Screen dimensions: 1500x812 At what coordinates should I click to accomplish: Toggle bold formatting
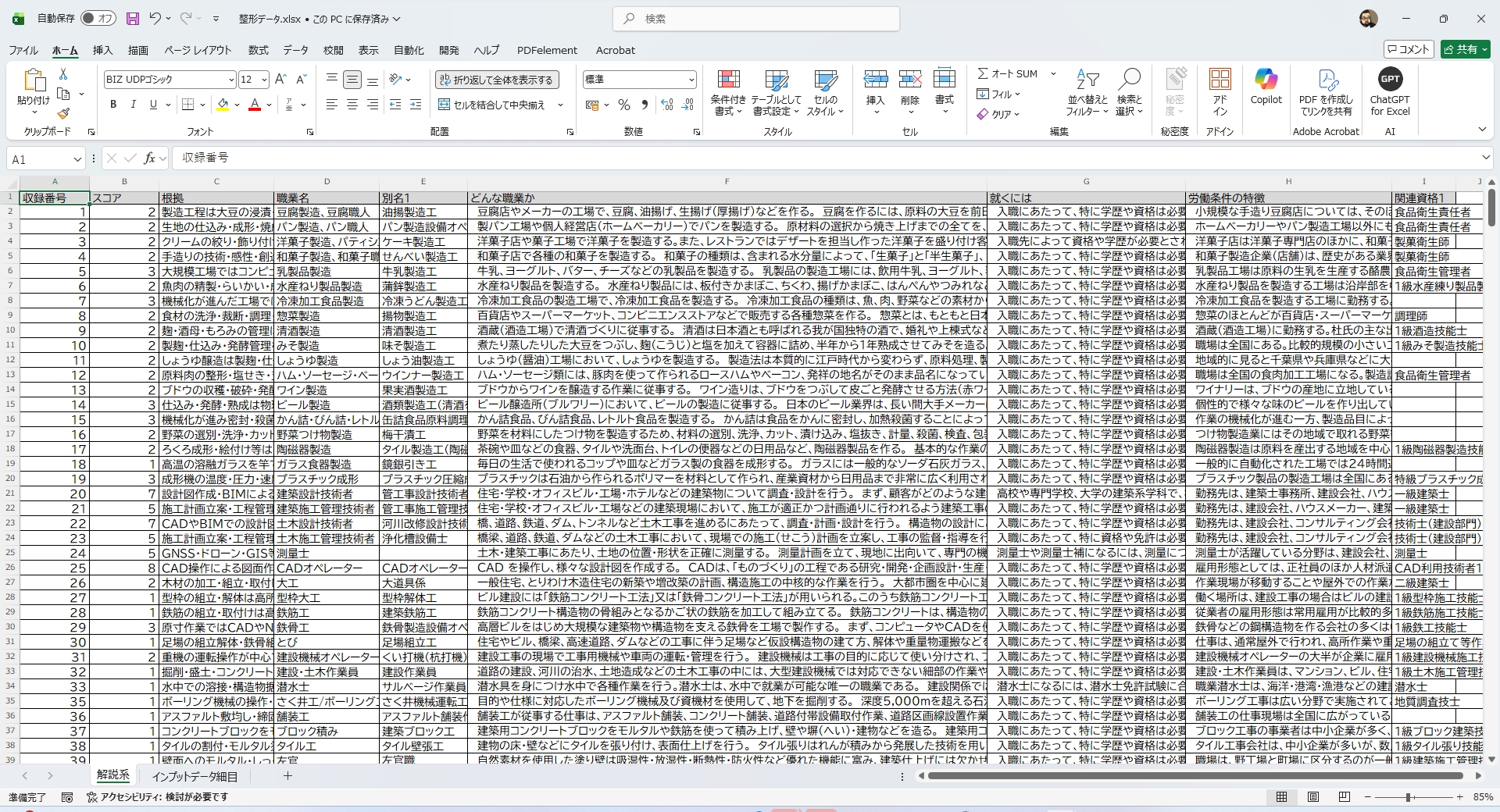click(x=112, y=104)
